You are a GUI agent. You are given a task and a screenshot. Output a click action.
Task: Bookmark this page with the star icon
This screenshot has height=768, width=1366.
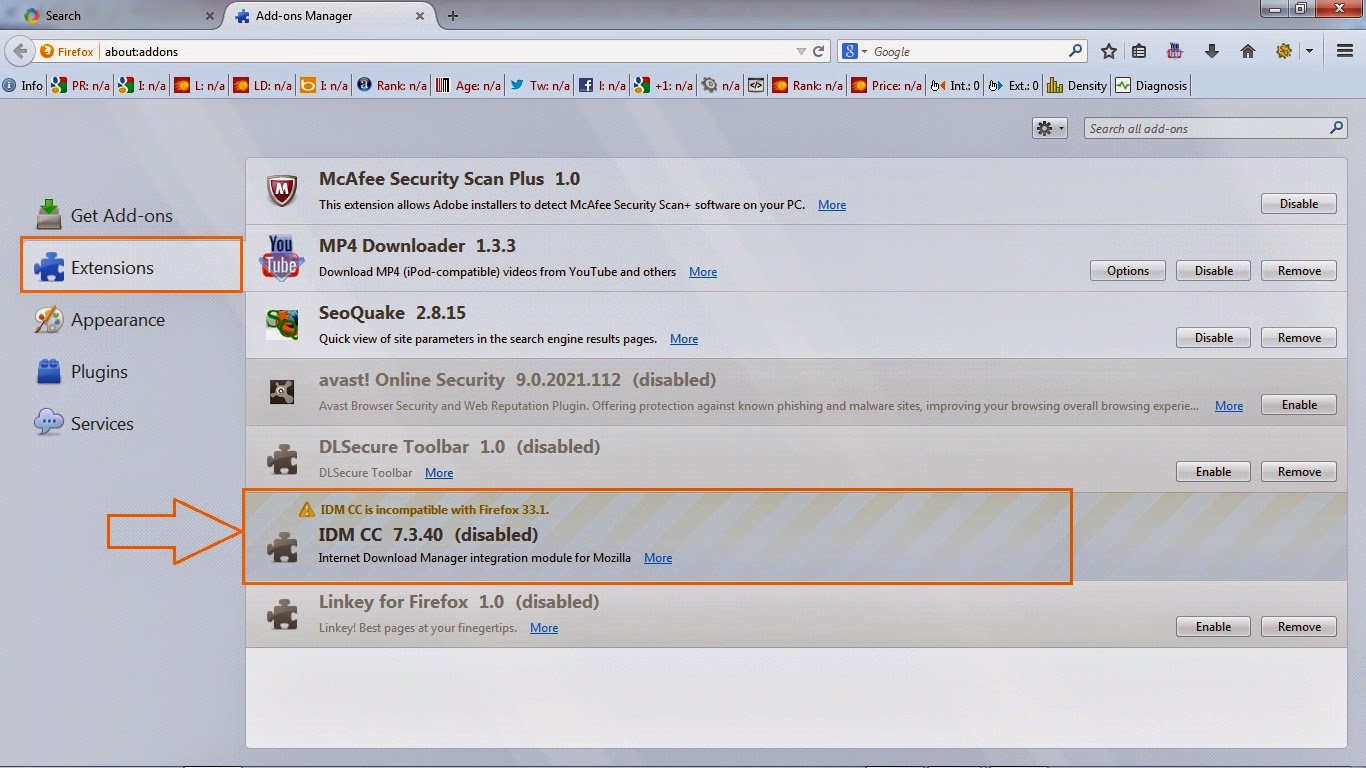1109,51
